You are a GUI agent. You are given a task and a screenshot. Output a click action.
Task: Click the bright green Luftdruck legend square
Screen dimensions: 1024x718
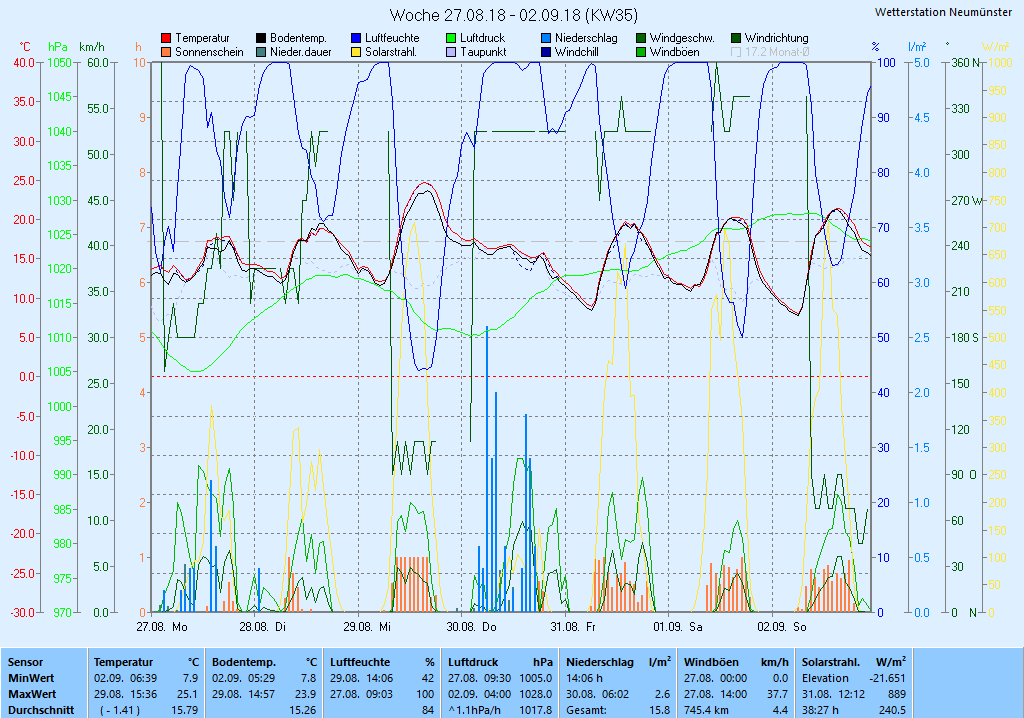click(x=451, y=38)
